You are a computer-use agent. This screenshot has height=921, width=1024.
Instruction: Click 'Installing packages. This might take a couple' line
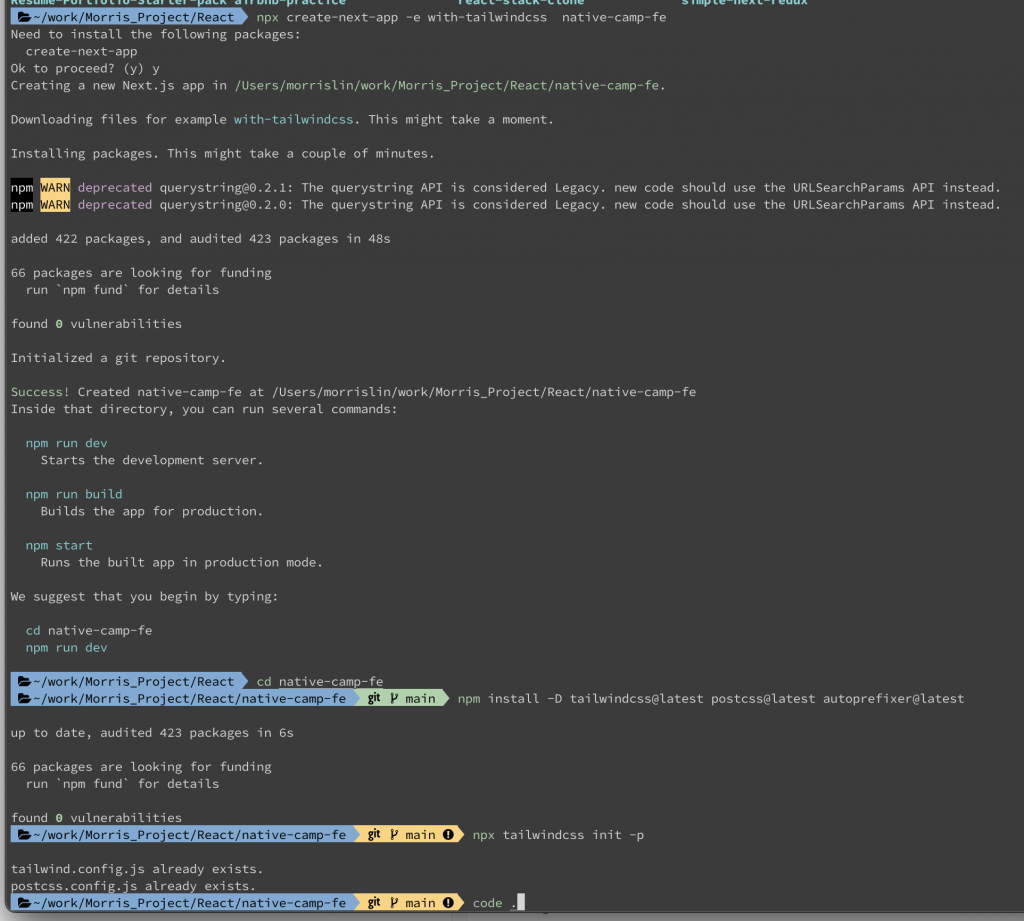[222, 154]
